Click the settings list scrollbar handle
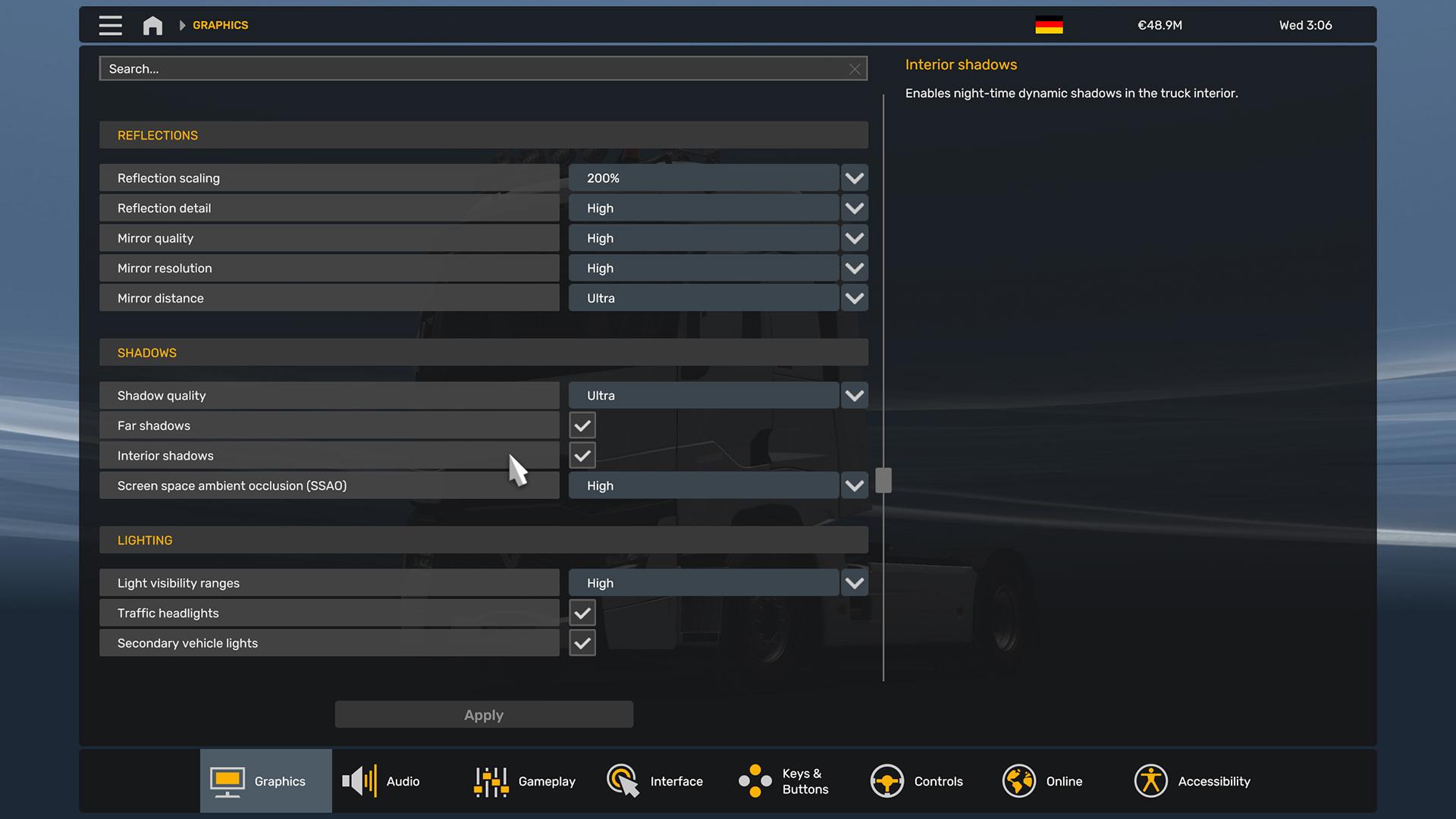Viewport: 1456px width, 819px height. pyautogui.click(x=883, y=480)
